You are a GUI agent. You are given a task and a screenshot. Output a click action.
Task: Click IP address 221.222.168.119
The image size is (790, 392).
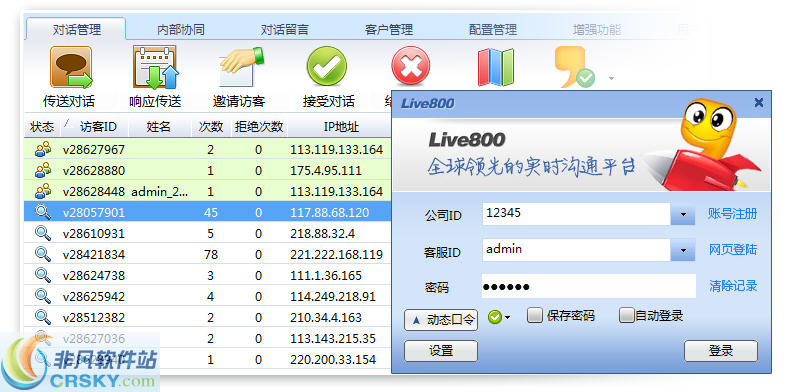[x=337, y=255]
